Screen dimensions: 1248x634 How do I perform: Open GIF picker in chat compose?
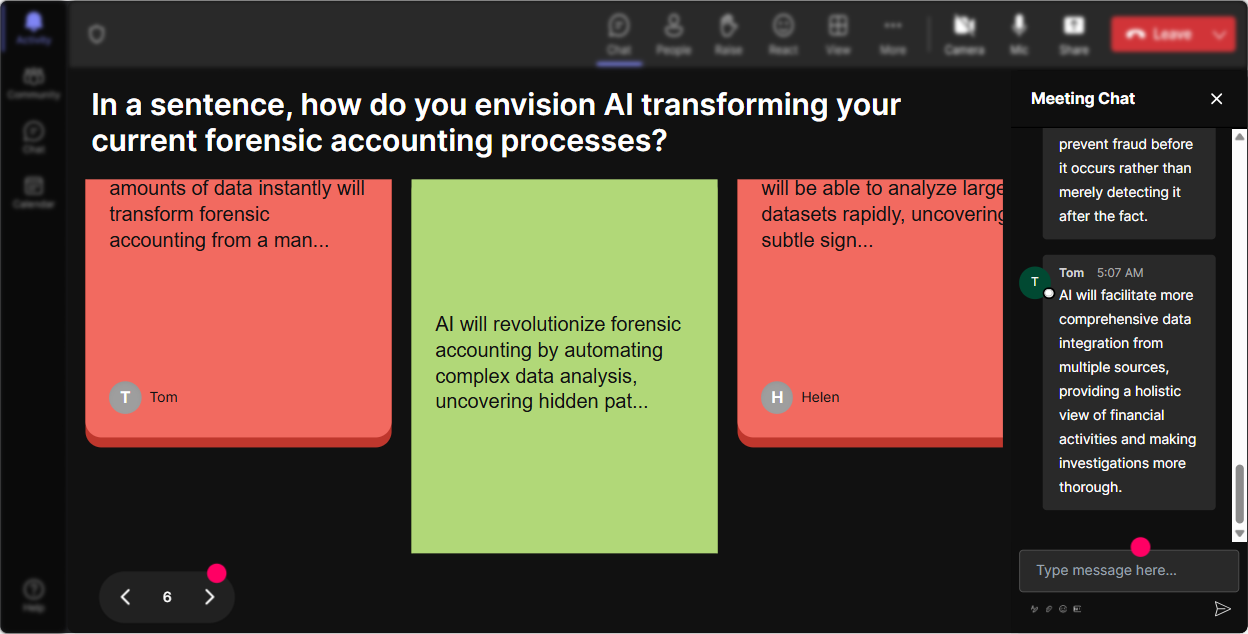(1077, 608)
